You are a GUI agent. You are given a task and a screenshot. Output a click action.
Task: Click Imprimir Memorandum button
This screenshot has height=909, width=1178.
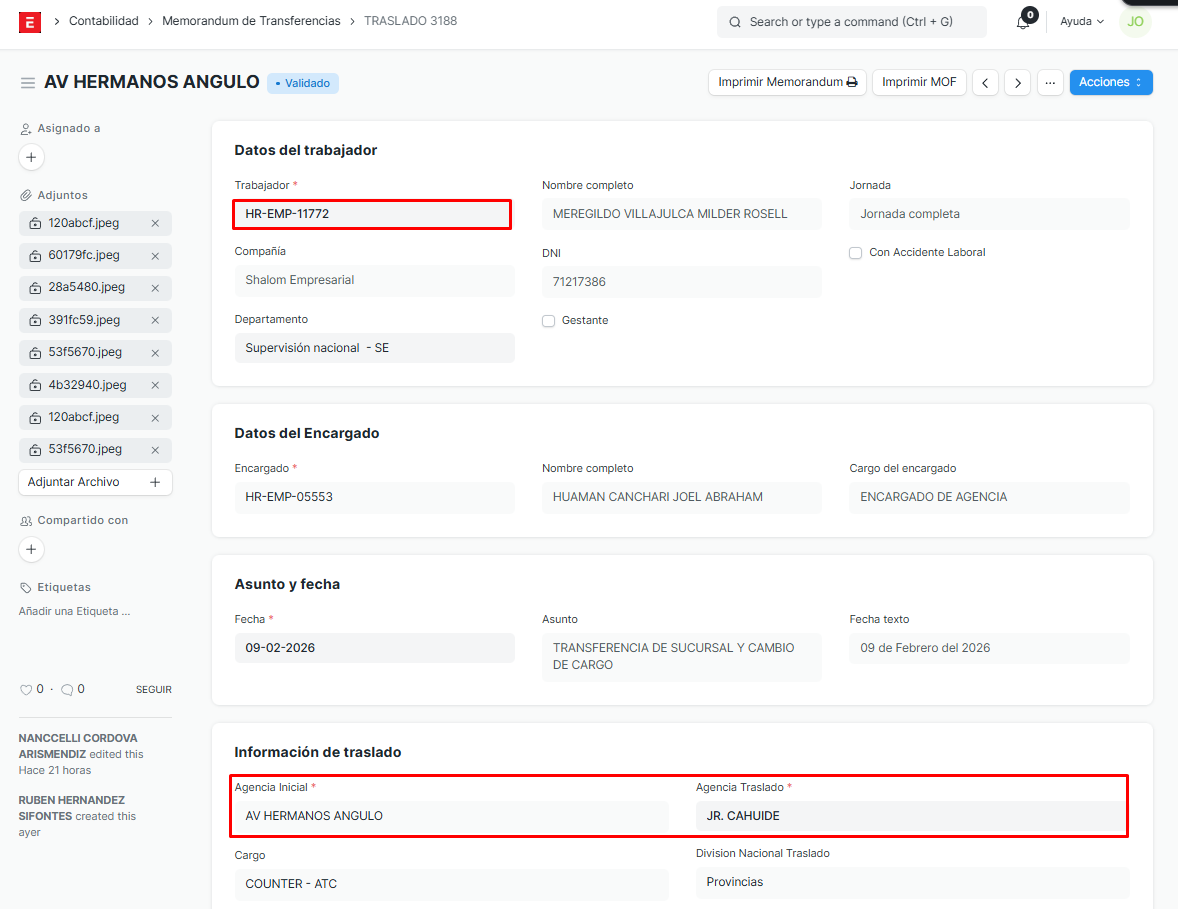[x=787, y=83]
